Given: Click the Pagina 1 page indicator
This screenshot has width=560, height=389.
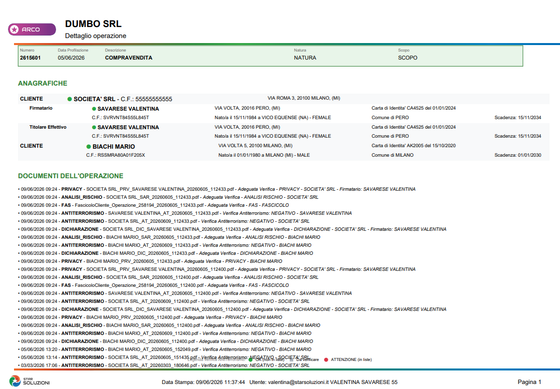Looking at the screenshot, I should (529, 382).
